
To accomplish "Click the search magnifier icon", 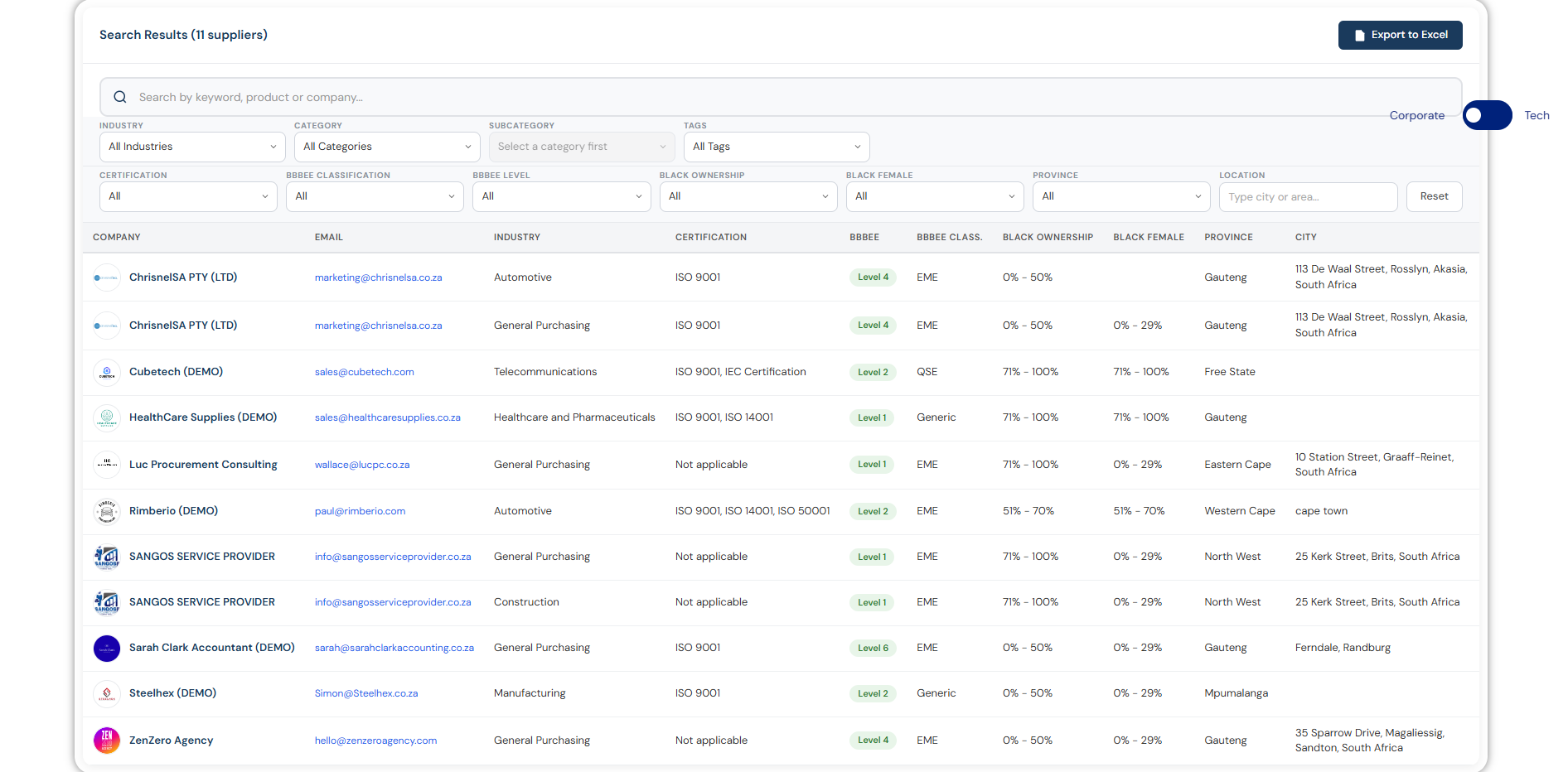I will click(x=120, y=97).
